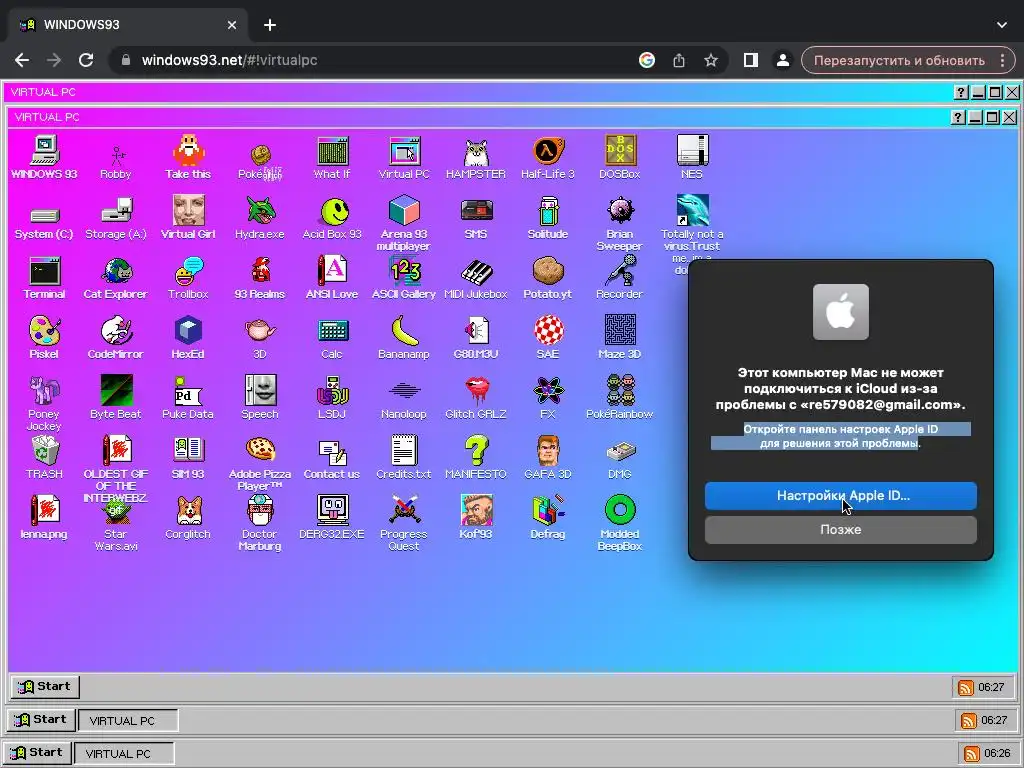Bookmark this page with star icon
1024x768 pixels.
pyautogui.click(x=711, y=61)
